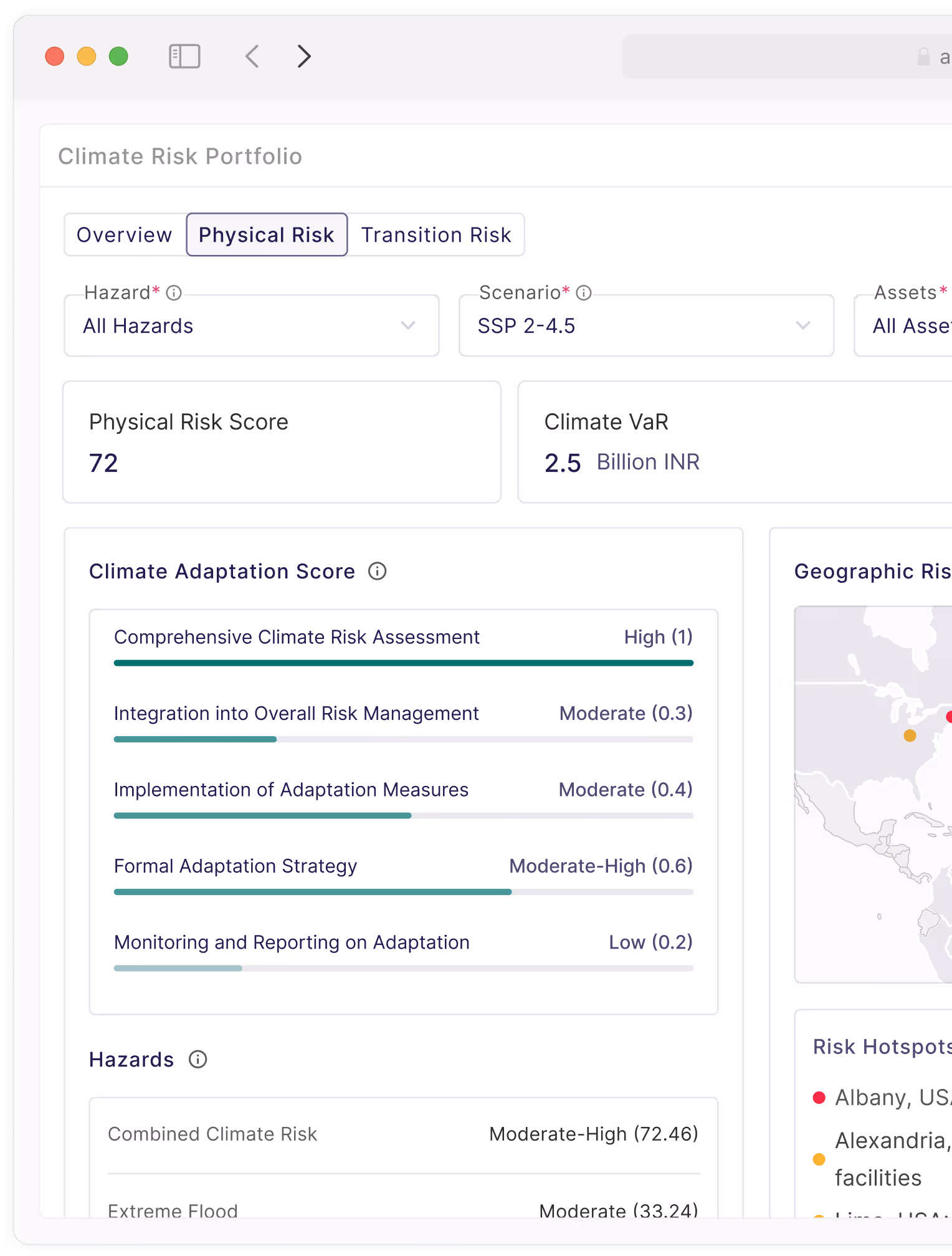
Task: Click the yellow minimize window button
Action: 87,56
